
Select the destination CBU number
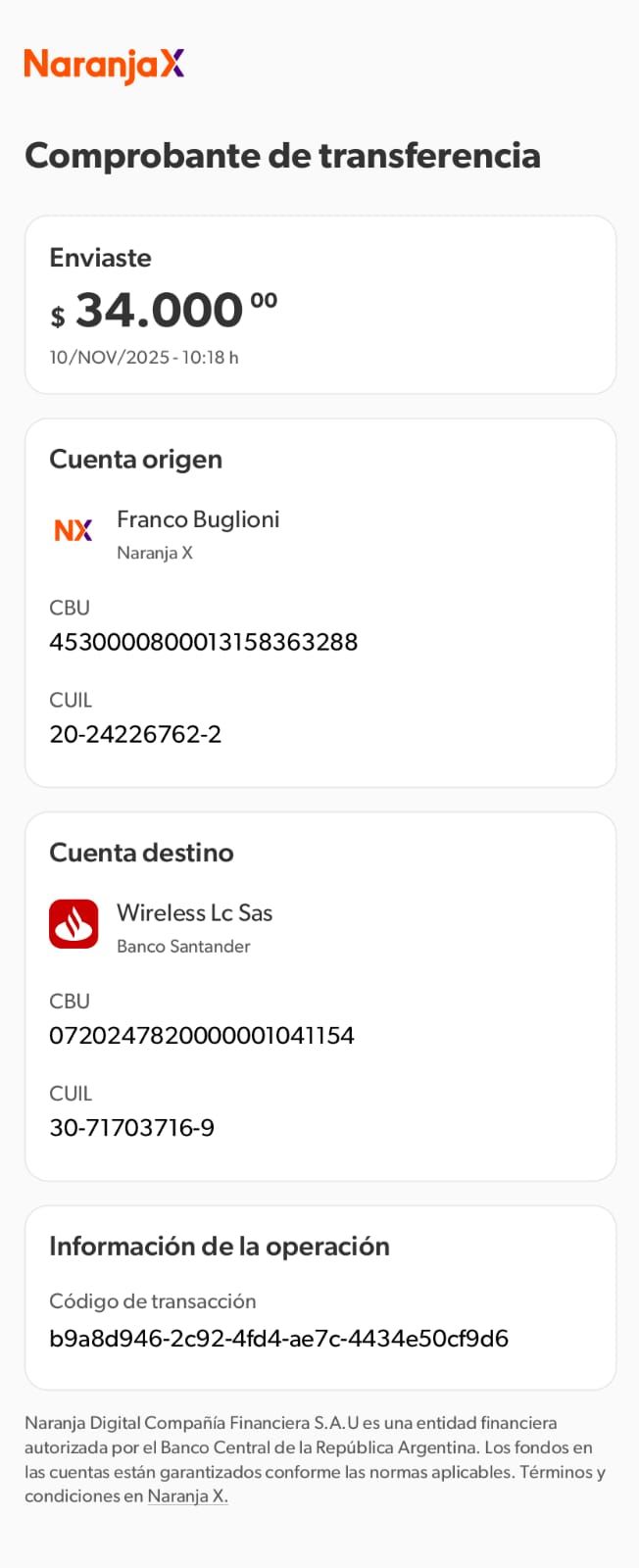(201, 1035)
